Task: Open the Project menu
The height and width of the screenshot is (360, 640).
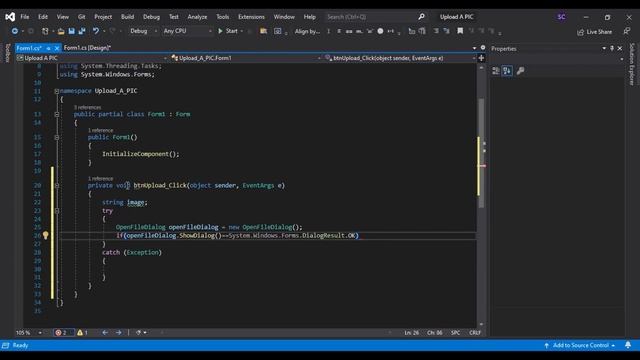Action: [x=103, y=17]
